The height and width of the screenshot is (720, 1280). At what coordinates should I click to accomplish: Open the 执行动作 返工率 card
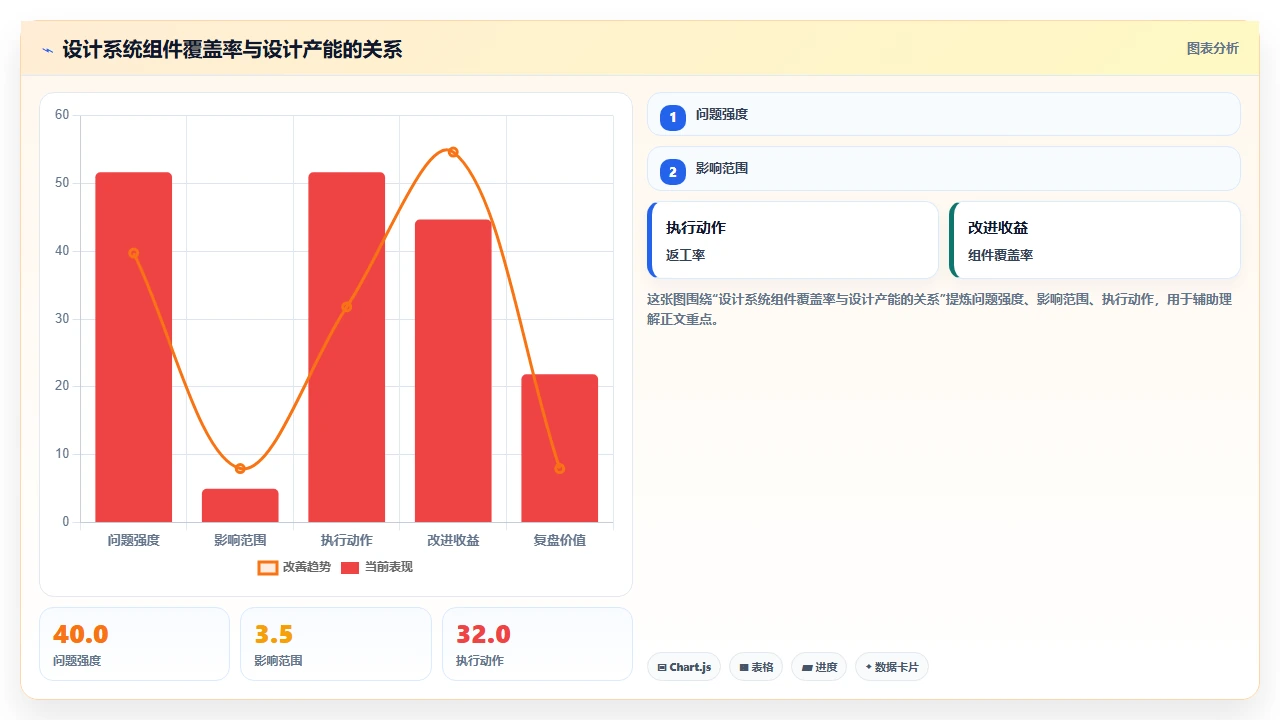click(793, 240)
